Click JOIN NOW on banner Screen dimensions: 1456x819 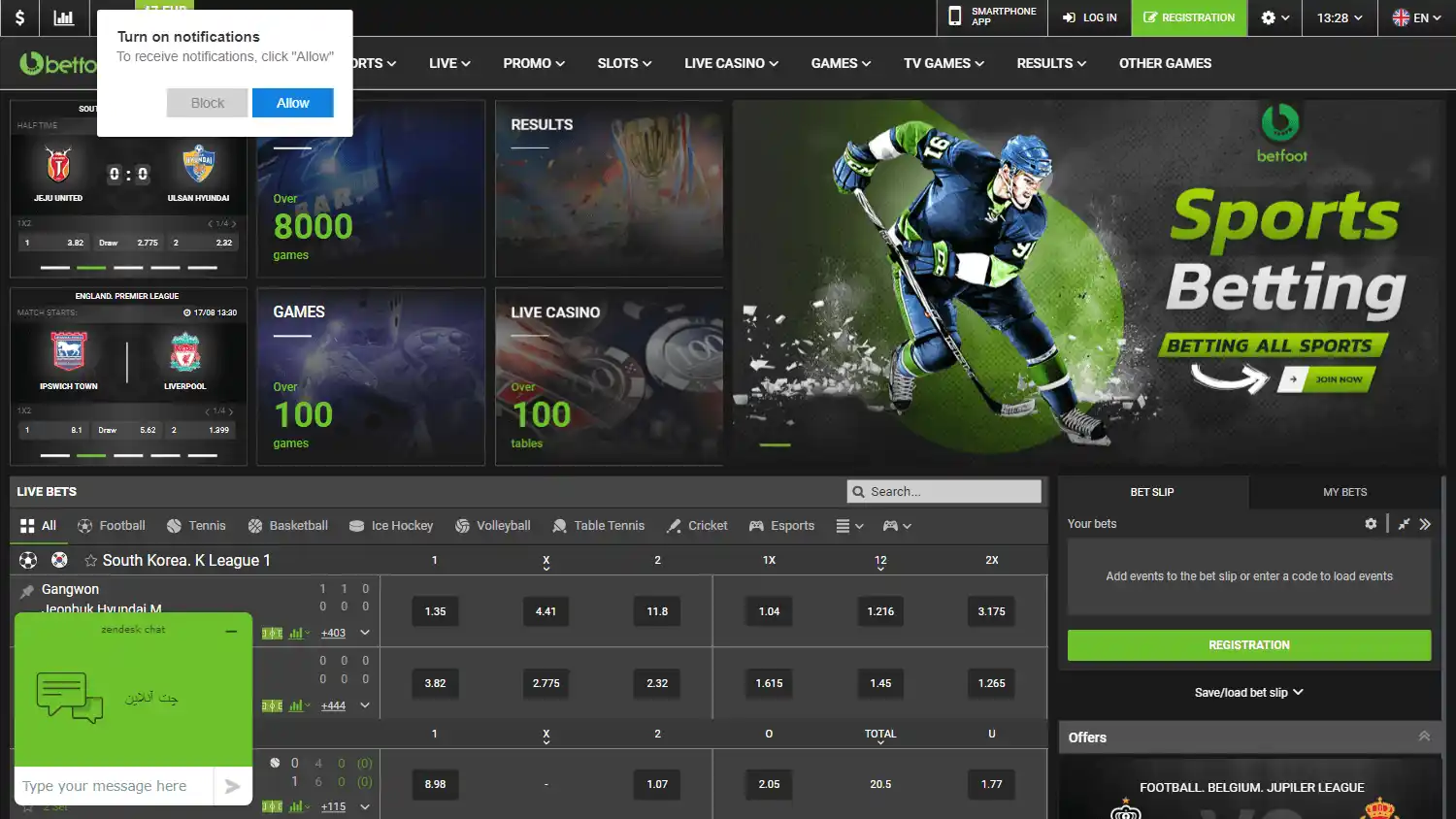[1327, 379]
